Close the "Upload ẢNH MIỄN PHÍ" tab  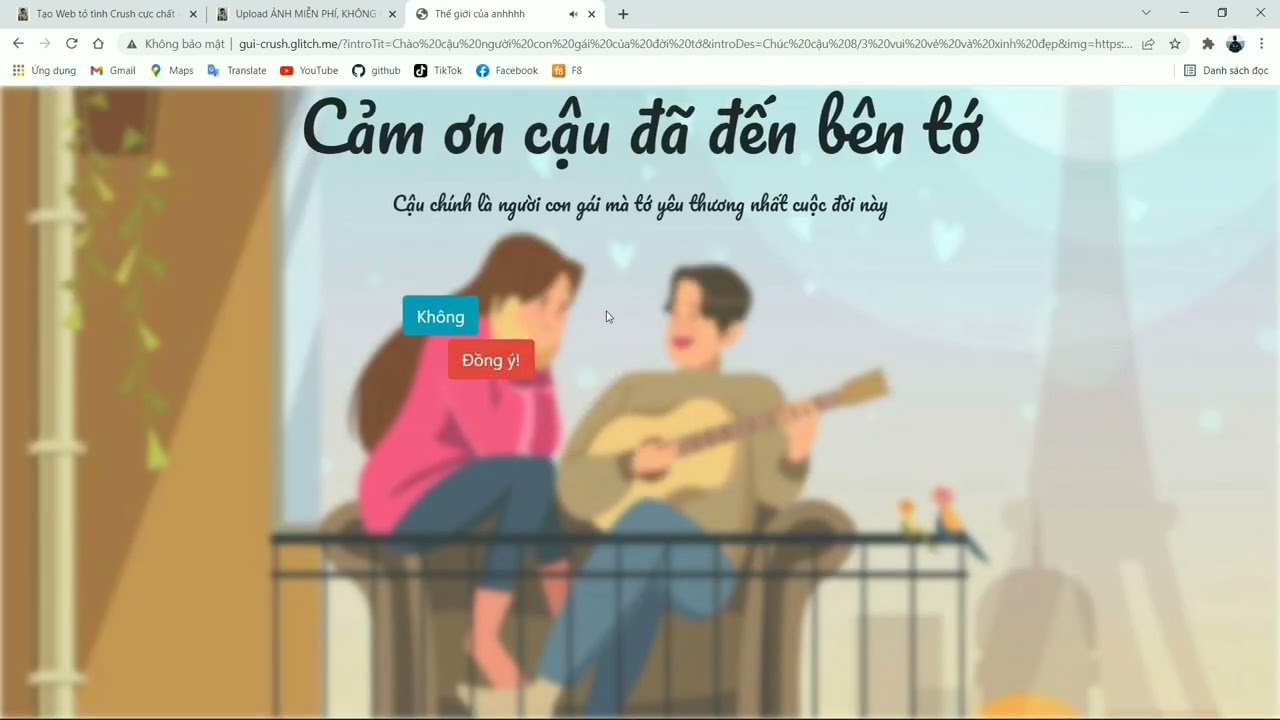coord(392,14)
